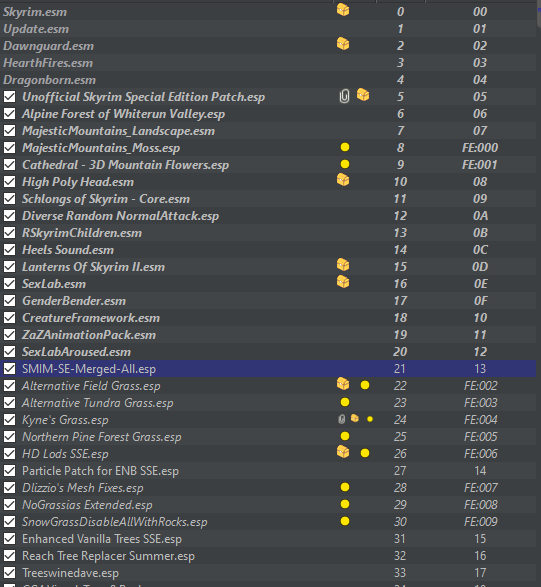541x587 pixels.
Task: Click mod index FE:009 on the SnowGrassDisableAllWithRocks row
Action: coord(481,522)
